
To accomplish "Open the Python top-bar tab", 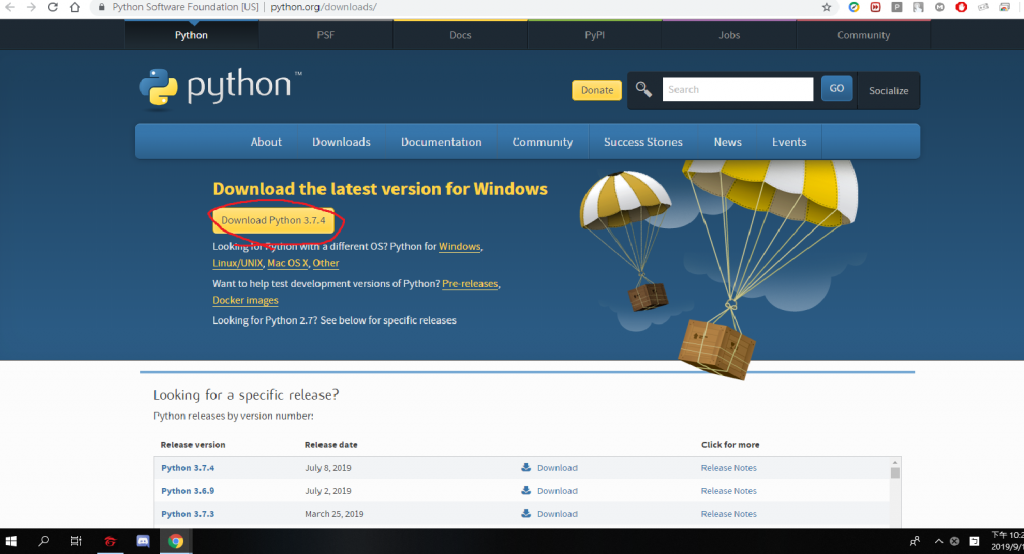I will click(191, 35).
